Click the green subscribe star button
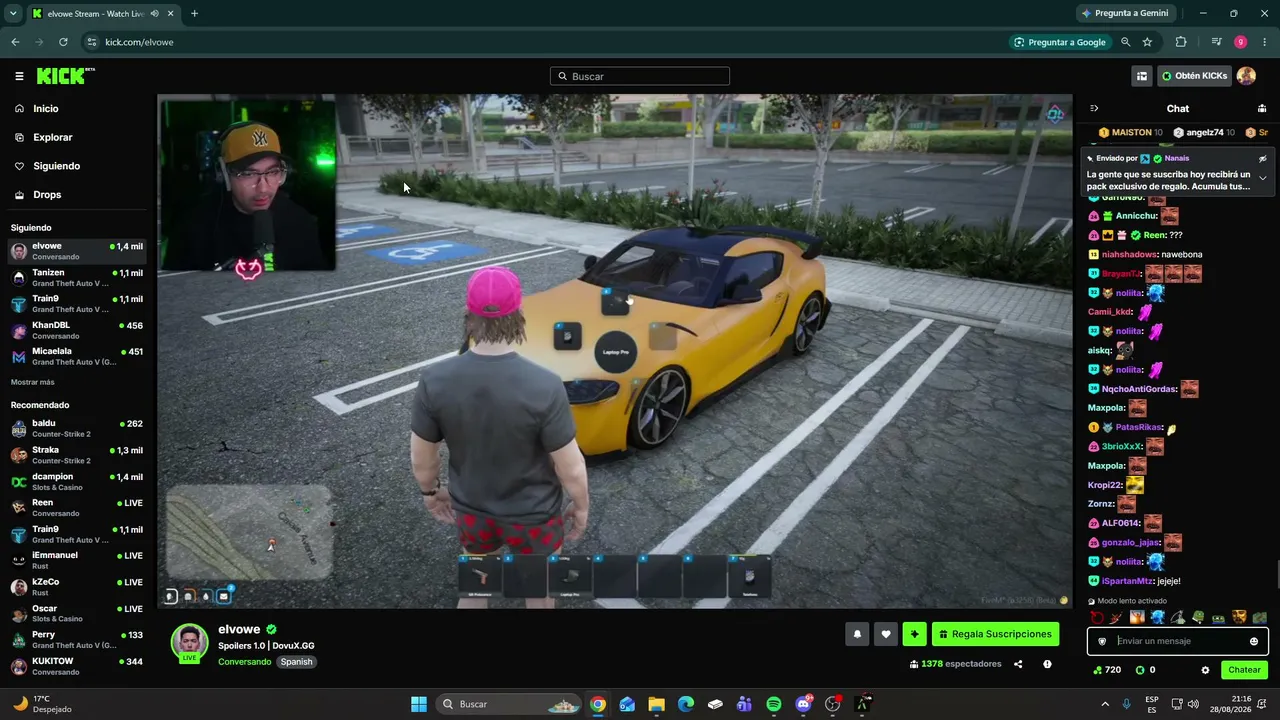 [914, 634]
